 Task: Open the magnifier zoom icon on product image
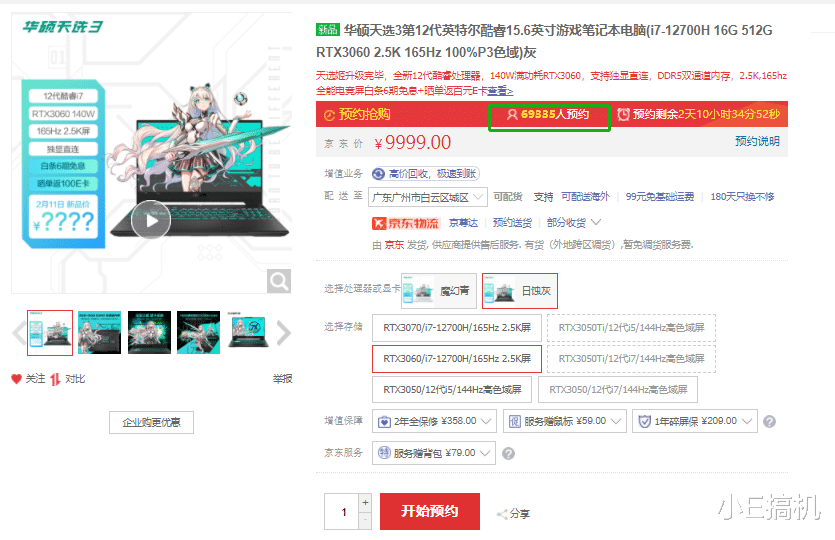279,281
